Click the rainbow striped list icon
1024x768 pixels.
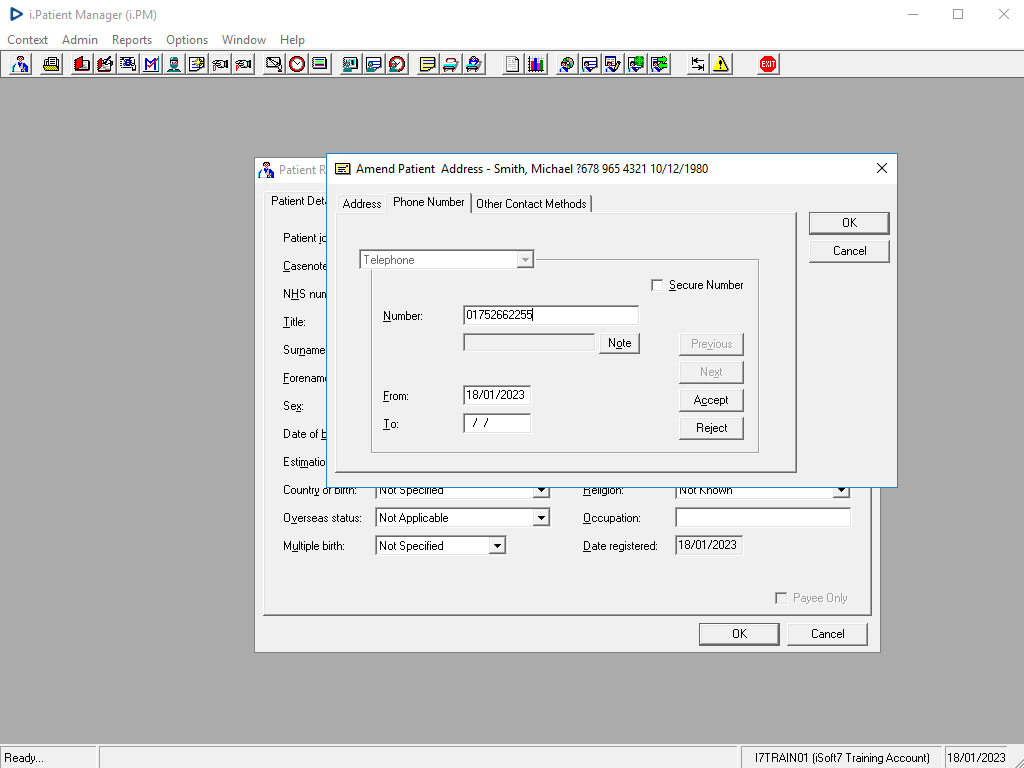[320, 64]
